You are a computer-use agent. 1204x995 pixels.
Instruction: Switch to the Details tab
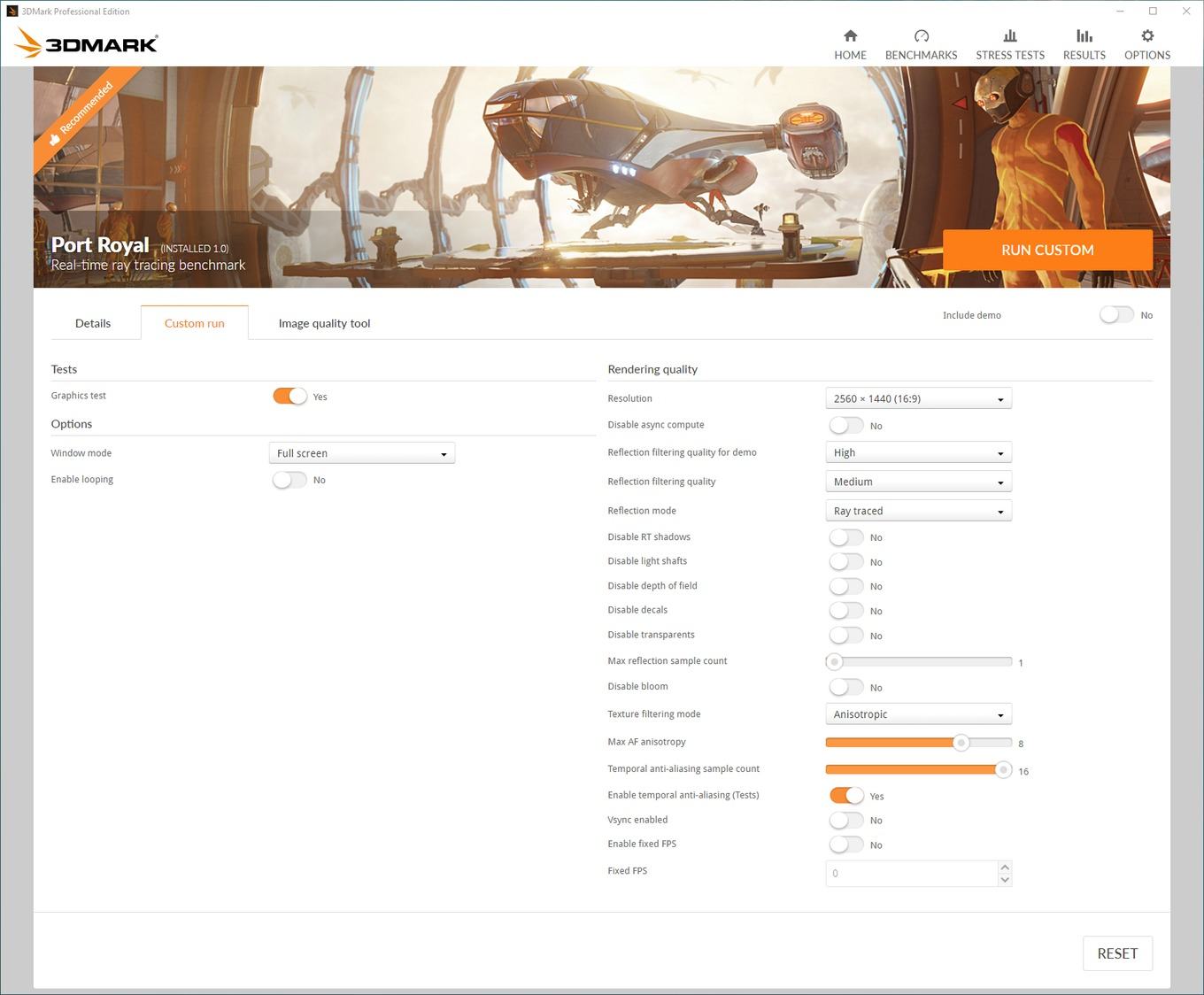(x=93, y=323)
